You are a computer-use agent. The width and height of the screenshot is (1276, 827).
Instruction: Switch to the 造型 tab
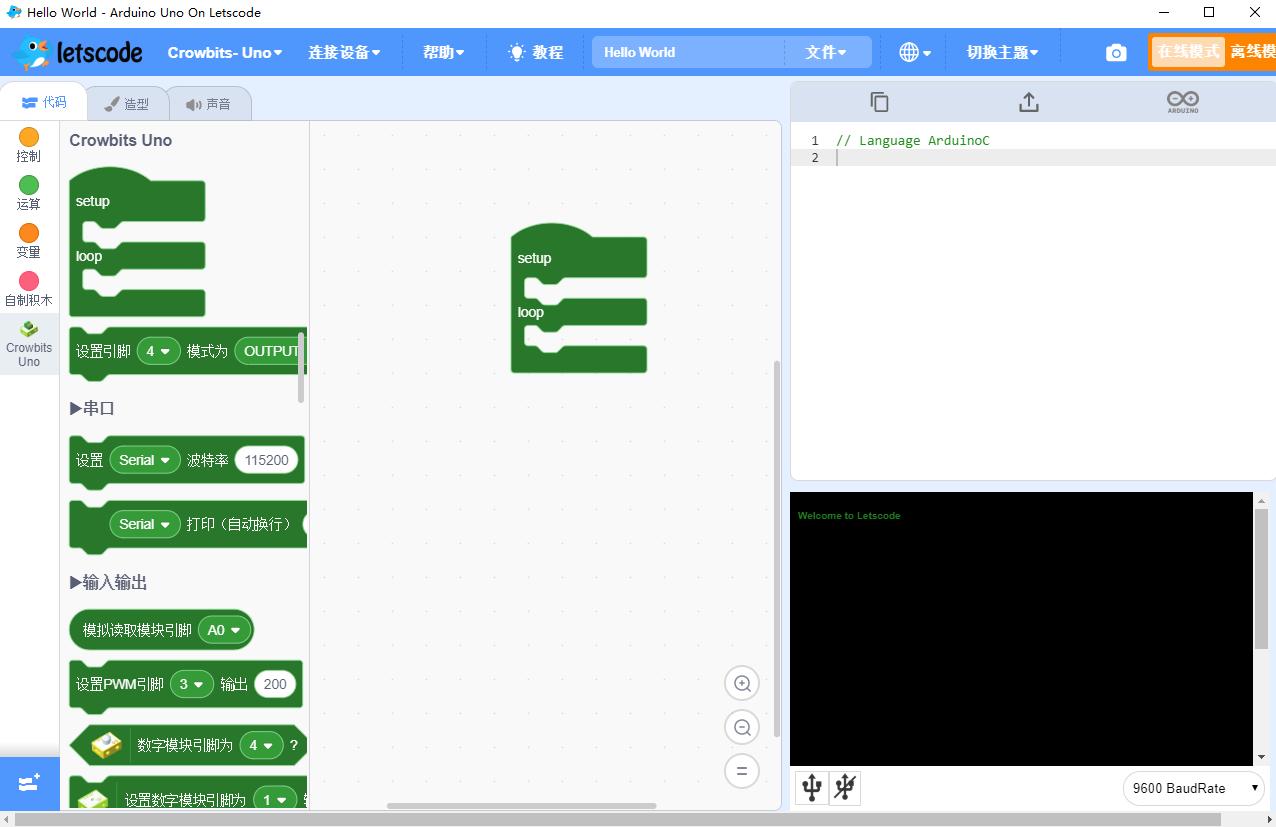coord(127,104)
